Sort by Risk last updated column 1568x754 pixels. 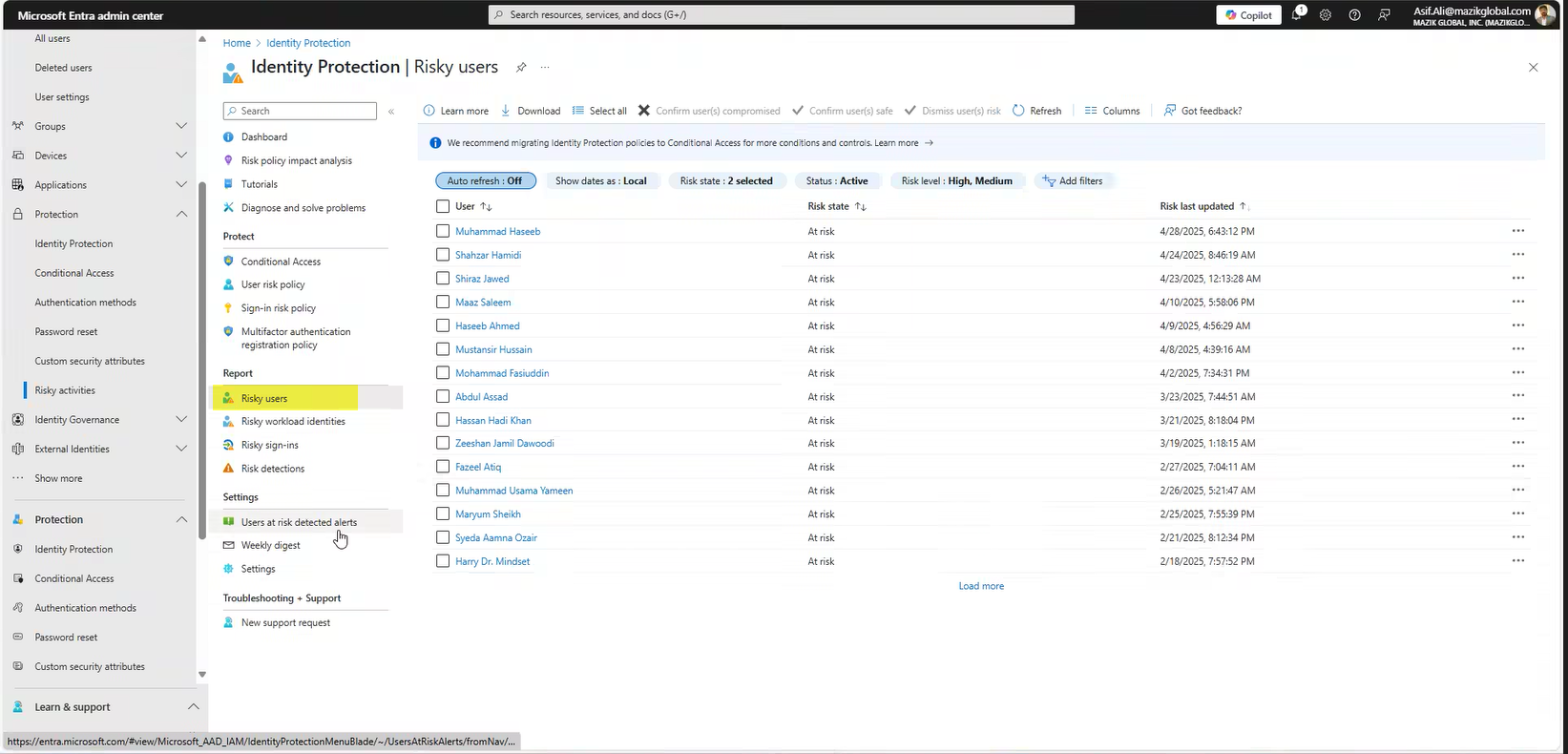point(1202,206)
